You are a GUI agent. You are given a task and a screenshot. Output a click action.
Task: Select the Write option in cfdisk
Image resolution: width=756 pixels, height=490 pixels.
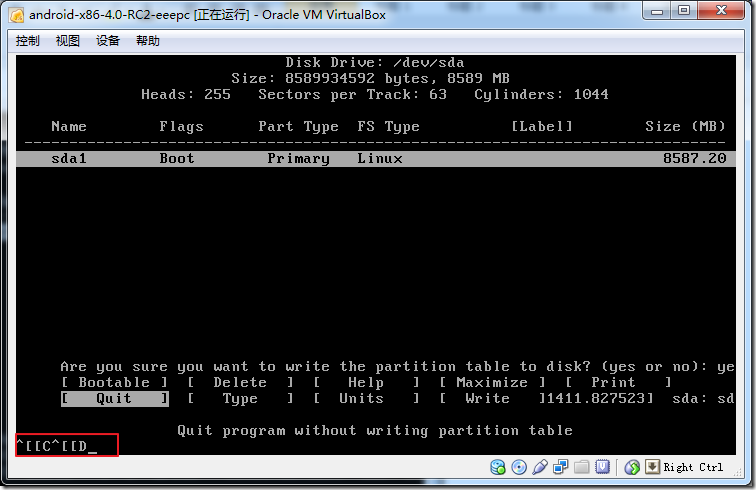pos(492,399)
